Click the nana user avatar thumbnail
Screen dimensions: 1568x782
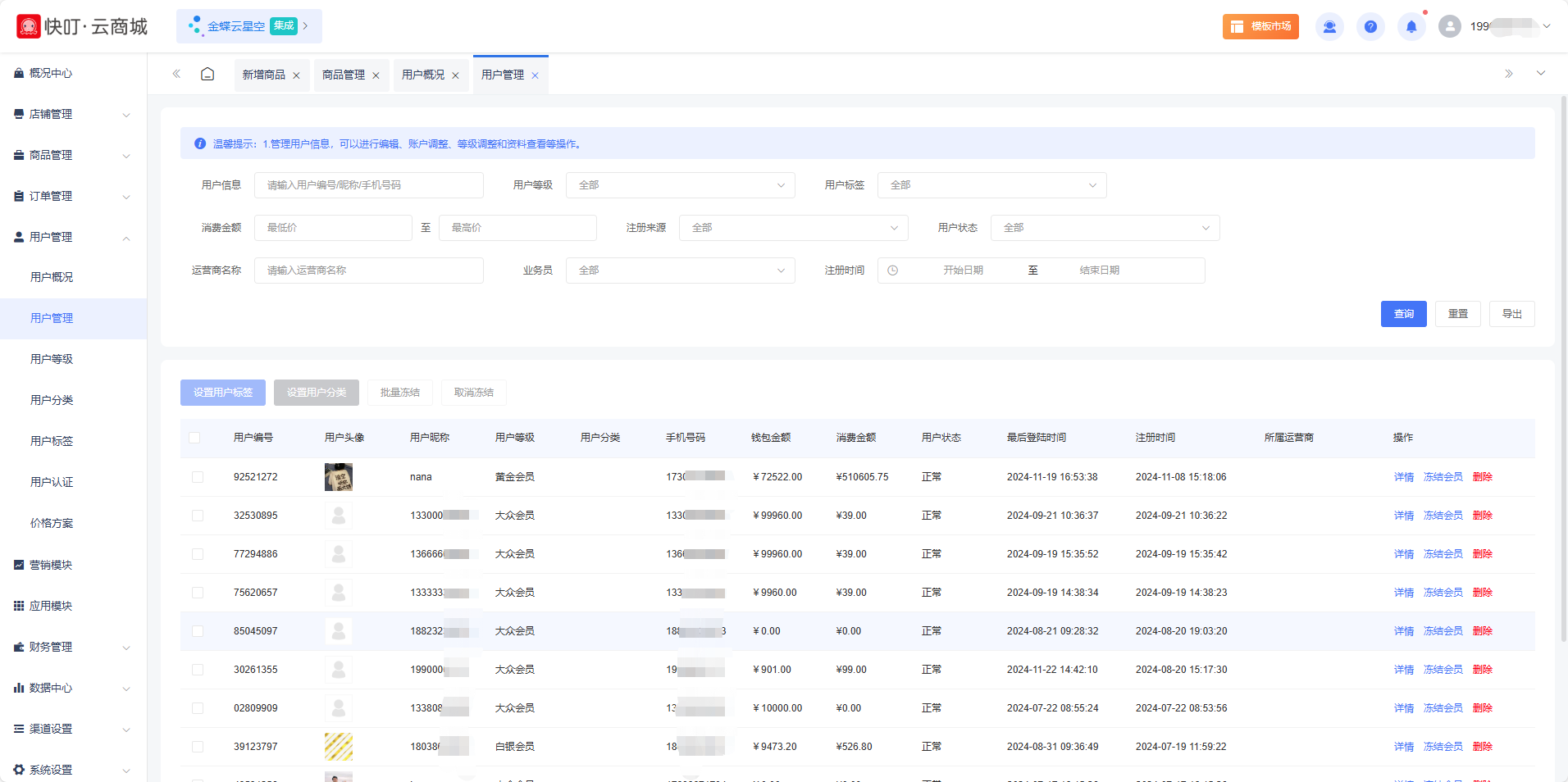tap(338, 477)
